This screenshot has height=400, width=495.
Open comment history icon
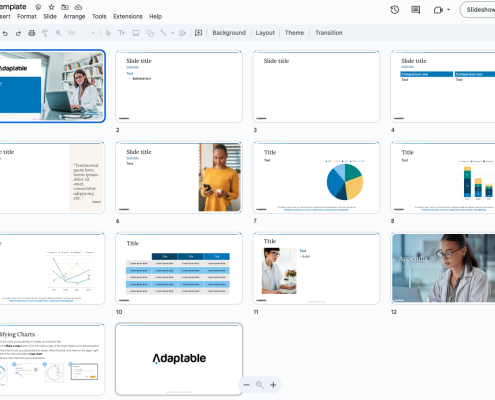(x=415, y=10)
